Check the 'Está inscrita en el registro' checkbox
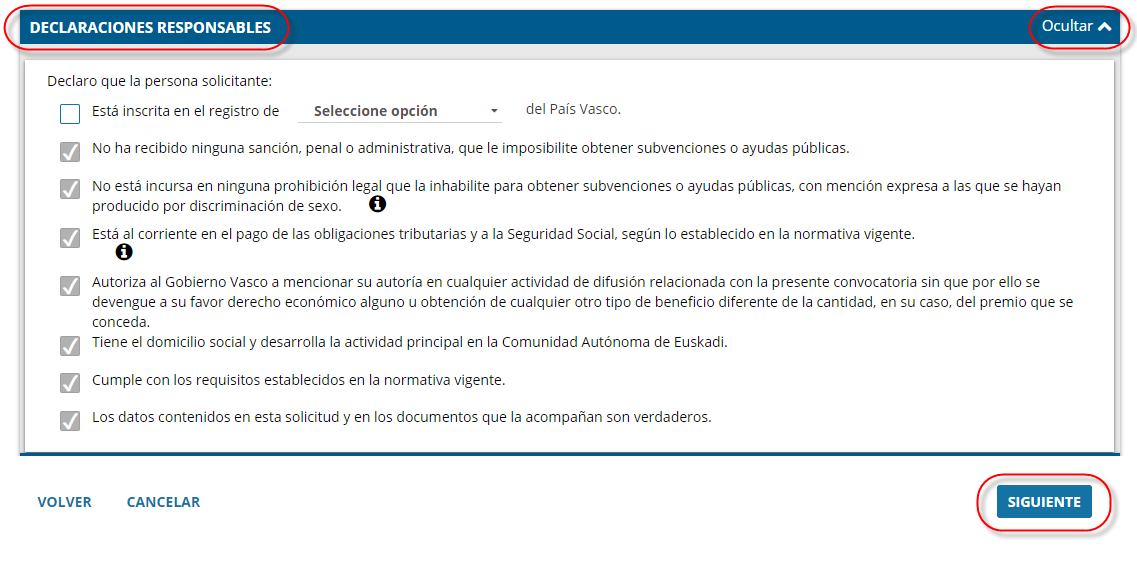 [x=70, y=113]
